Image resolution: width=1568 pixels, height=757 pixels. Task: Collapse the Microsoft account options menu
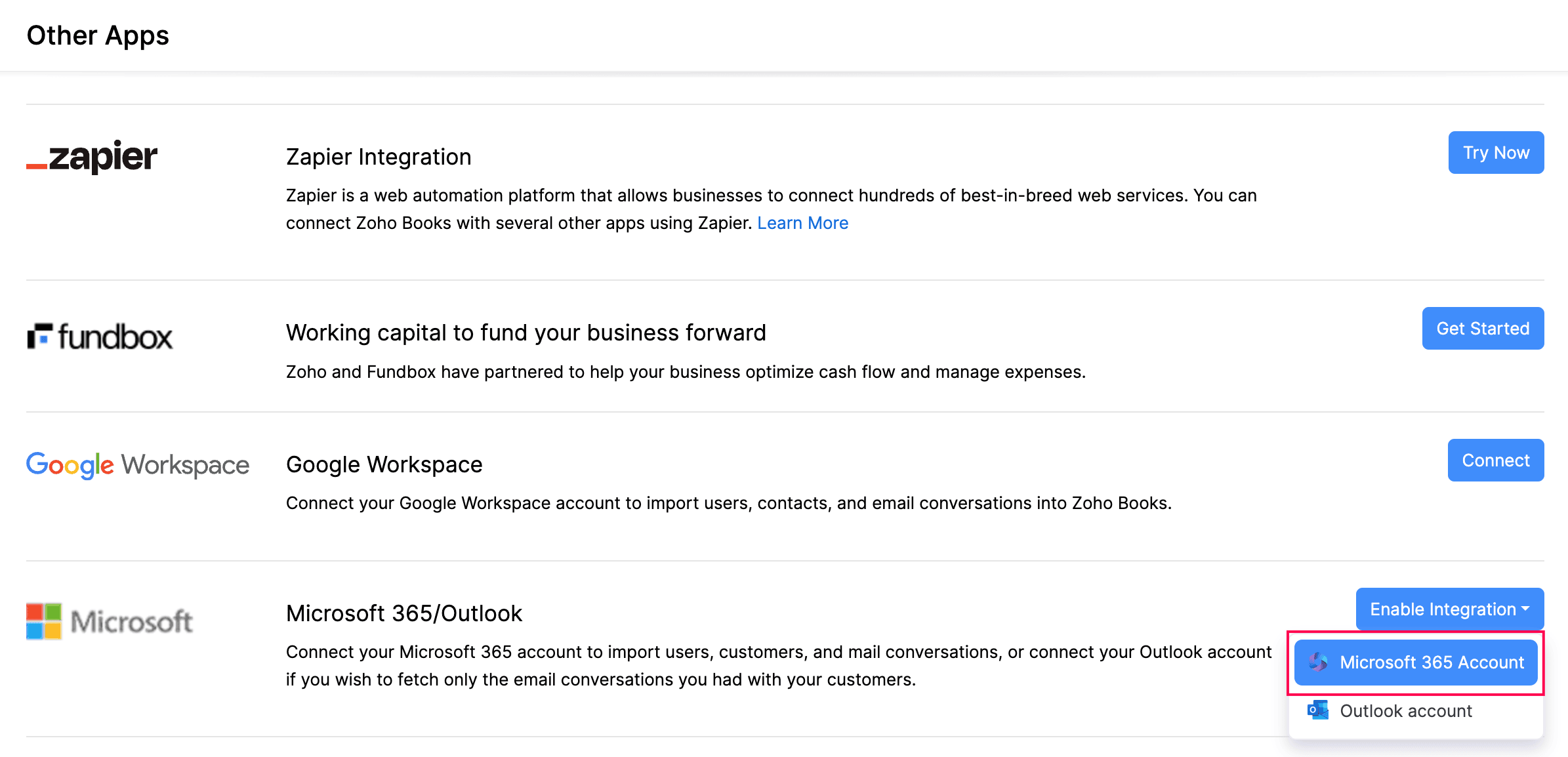pyautogui.click(x=1449, y=609)
